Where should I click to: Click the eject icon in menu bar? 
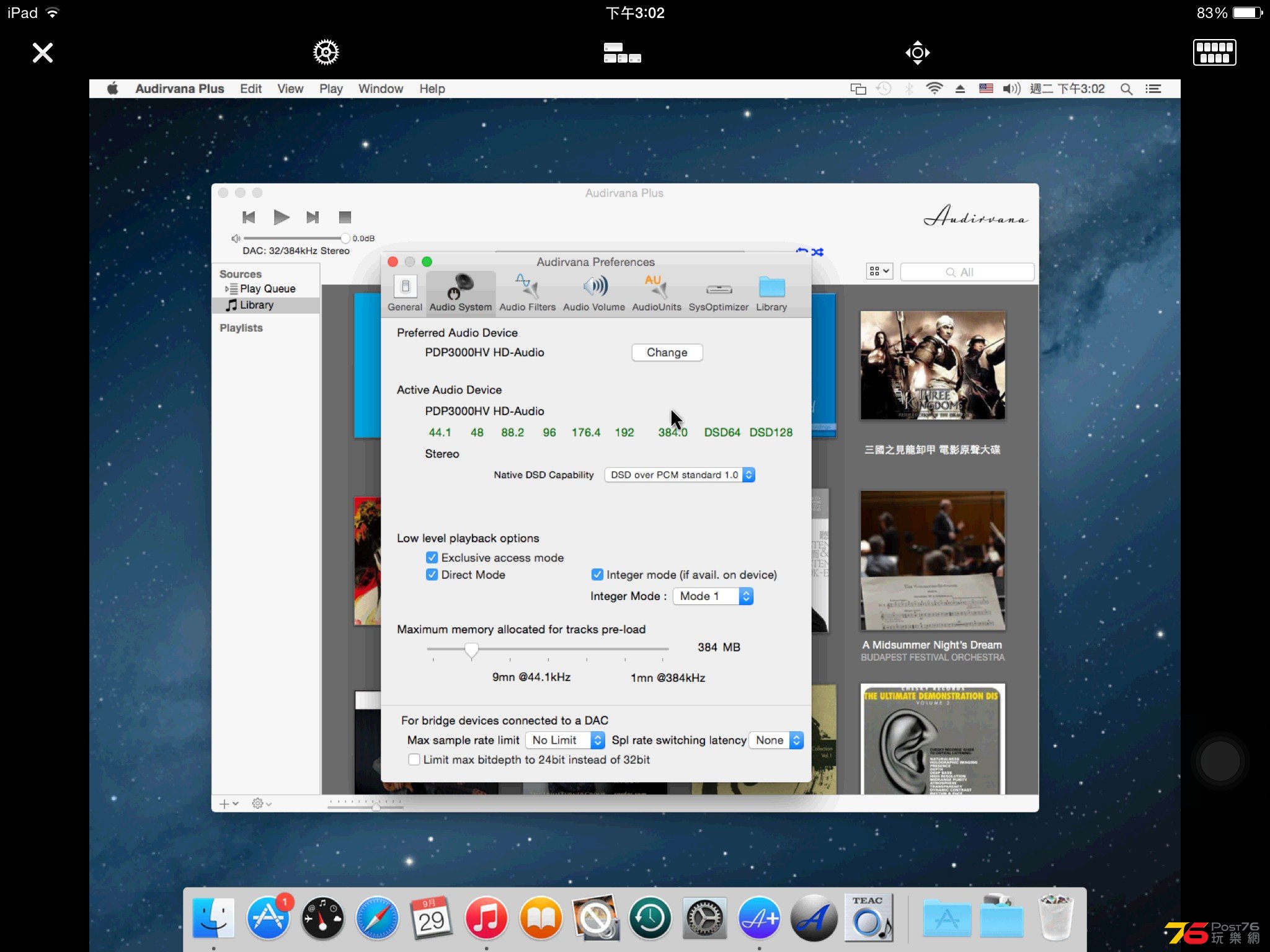pos(960,89)
